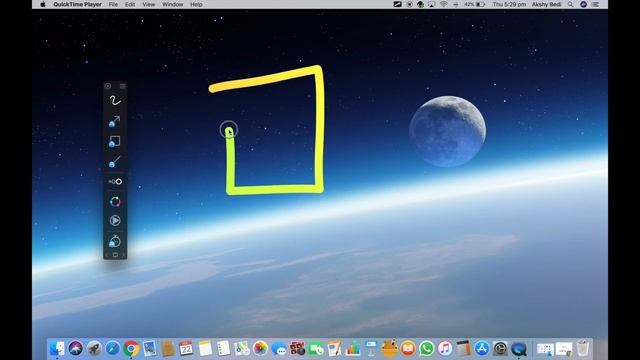Open Numbers chart icon in Dock
Screen dimensions: 640x360
(353, 349)
